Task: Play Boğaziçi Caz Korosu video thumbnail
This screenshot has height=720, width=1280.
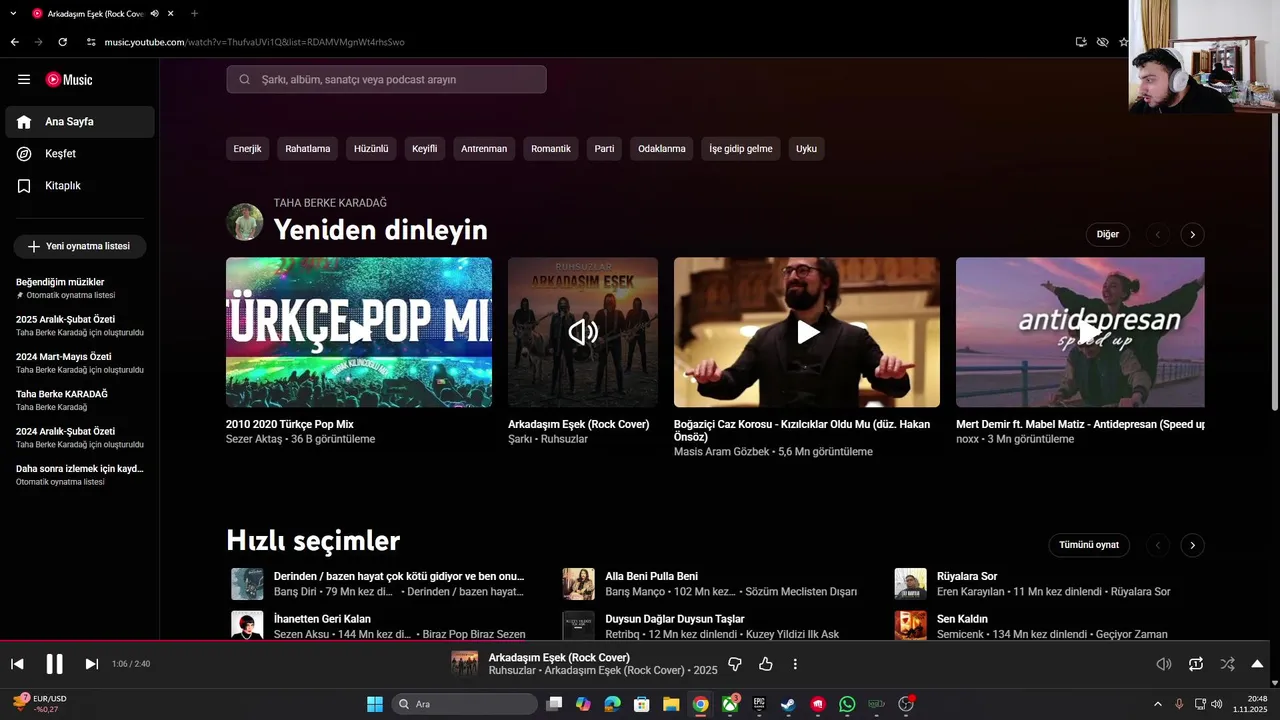Action: tap(807, 332)
